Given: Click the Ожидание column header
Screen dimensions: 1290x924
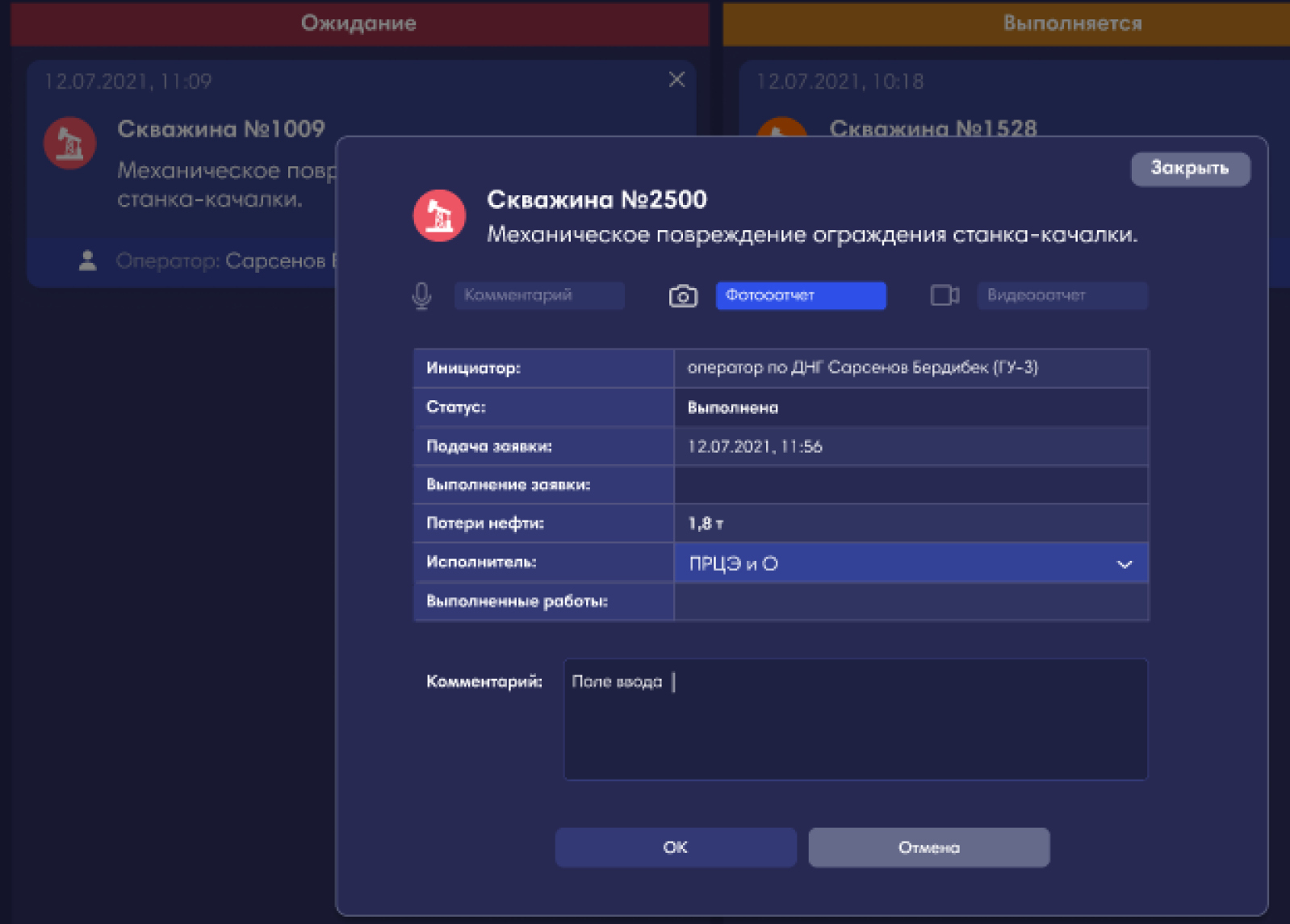Looking at the screenshot, I should tap(359, 23).
